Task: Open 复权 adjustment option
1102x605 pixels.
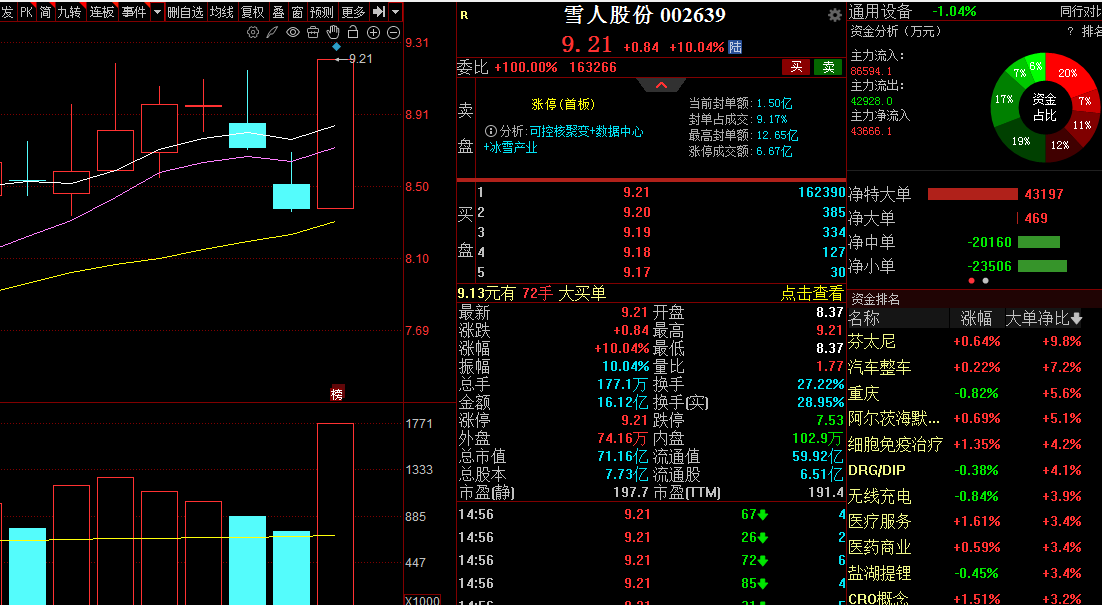Action: (253, 12)
